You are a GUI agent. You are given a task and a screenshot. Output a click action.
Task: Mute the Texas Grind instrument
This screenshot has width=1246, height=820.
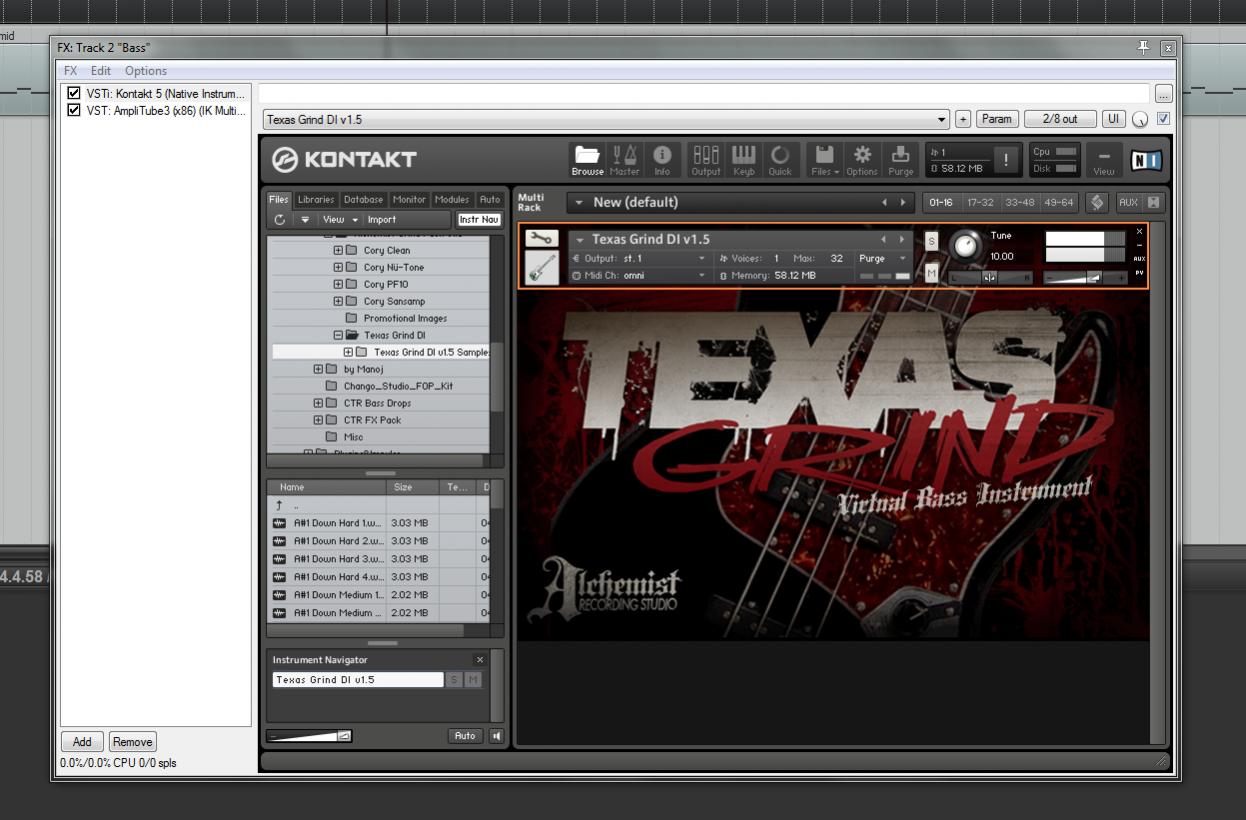coord(931,273)
